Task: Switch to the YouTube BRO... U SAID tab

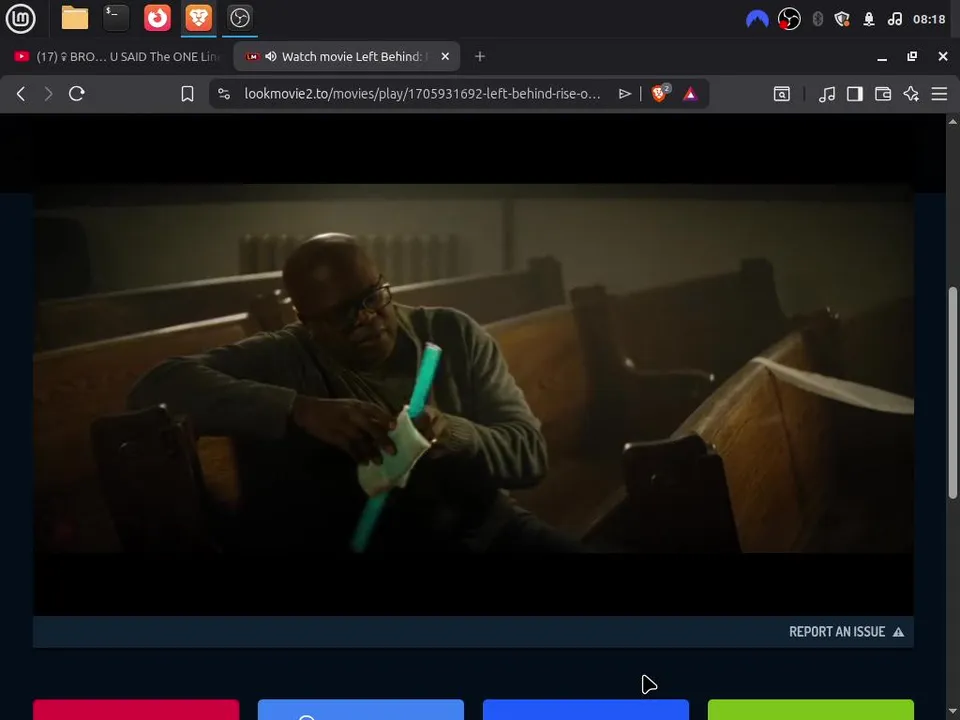Action: (116, 56)
